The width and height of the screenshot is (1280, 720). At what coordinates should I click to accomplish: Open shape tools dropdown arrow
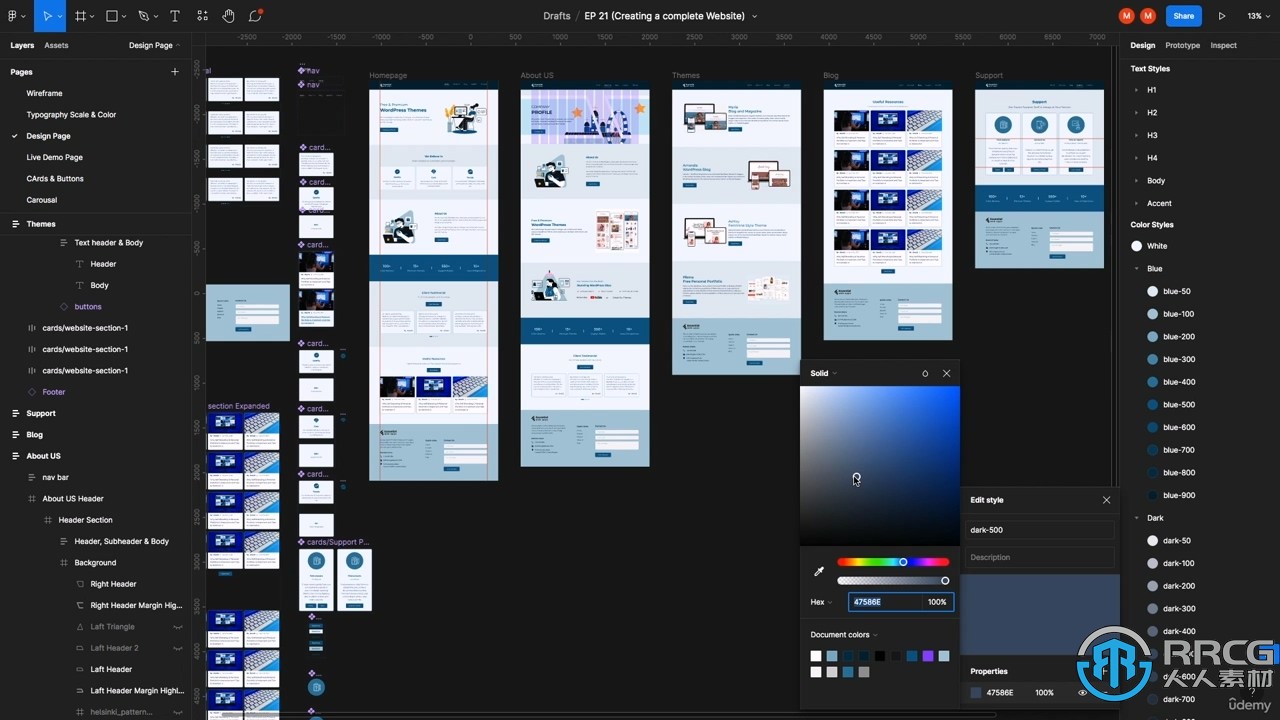pos(125,17)
